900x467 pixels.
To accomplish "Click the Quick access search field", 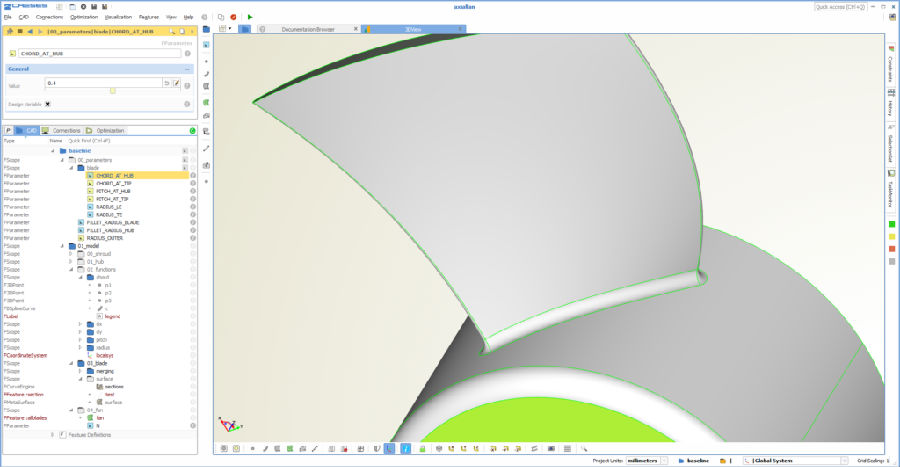I will pyautogui.click(x=840, y=7).
